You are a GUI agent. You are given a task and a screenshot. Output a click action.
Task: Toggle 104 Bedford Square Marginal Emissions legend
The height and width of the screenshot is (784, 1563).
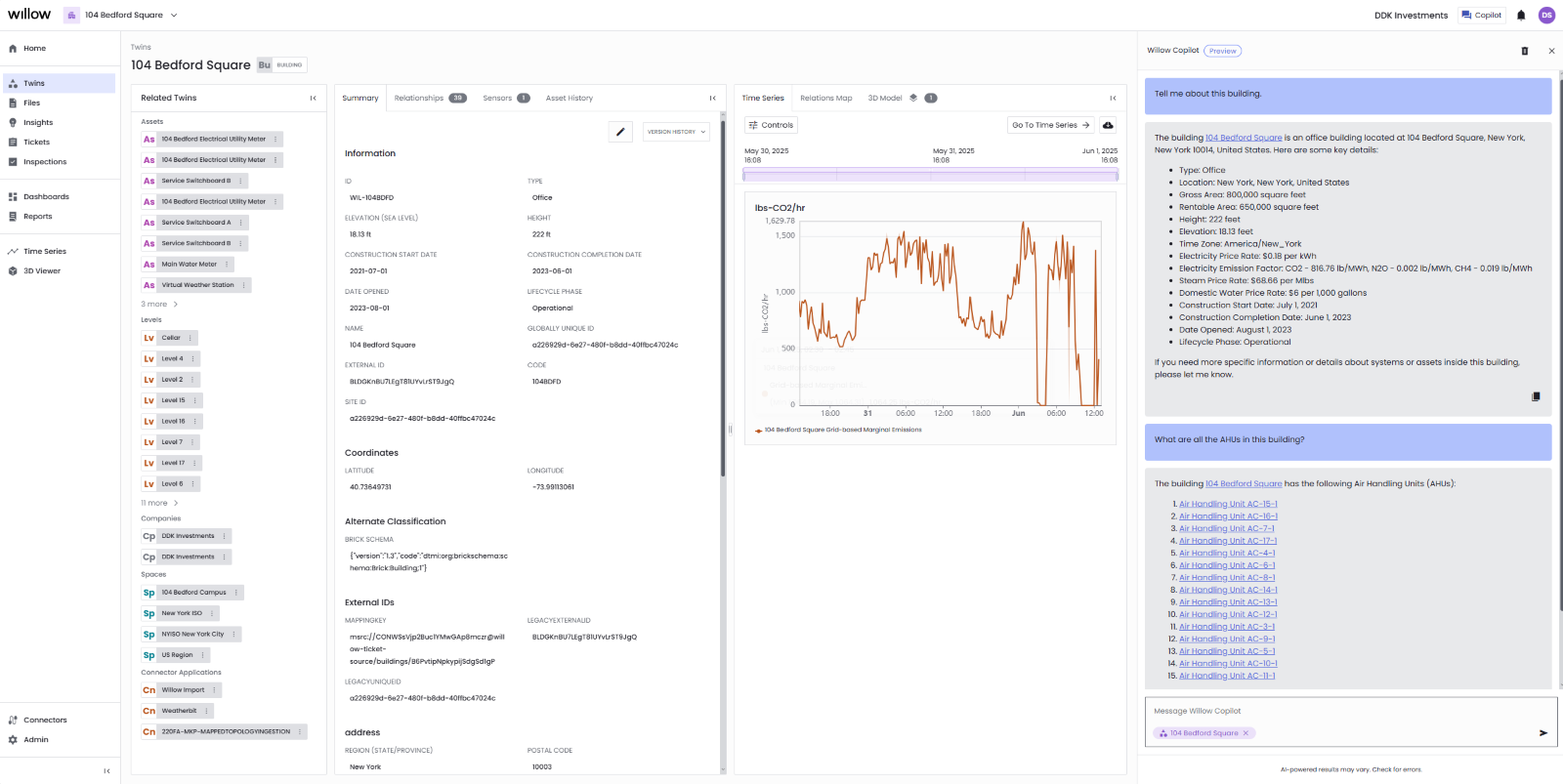click(838, 430)
